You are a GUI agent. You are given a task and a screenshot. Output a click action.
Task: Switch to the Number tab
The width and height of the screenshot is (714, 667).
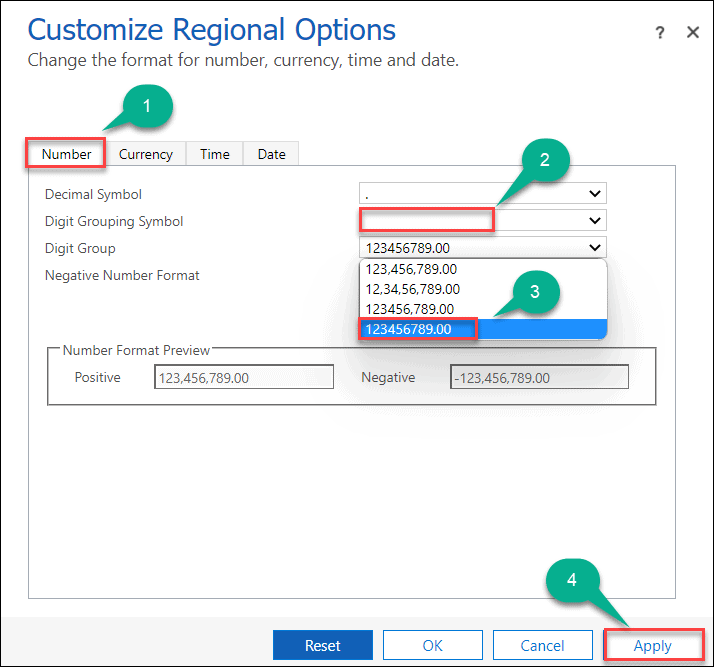coord(66,154)
